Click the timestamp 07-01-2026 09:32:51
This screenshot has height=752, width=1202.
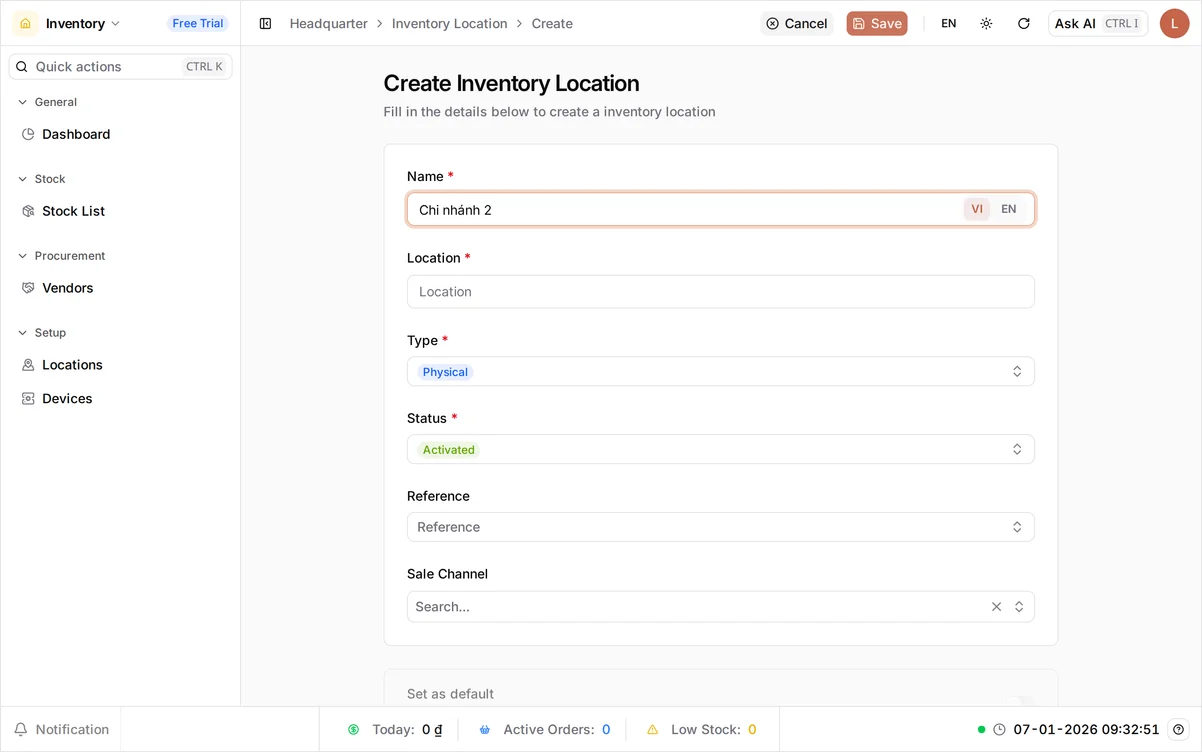point(1086,730)
